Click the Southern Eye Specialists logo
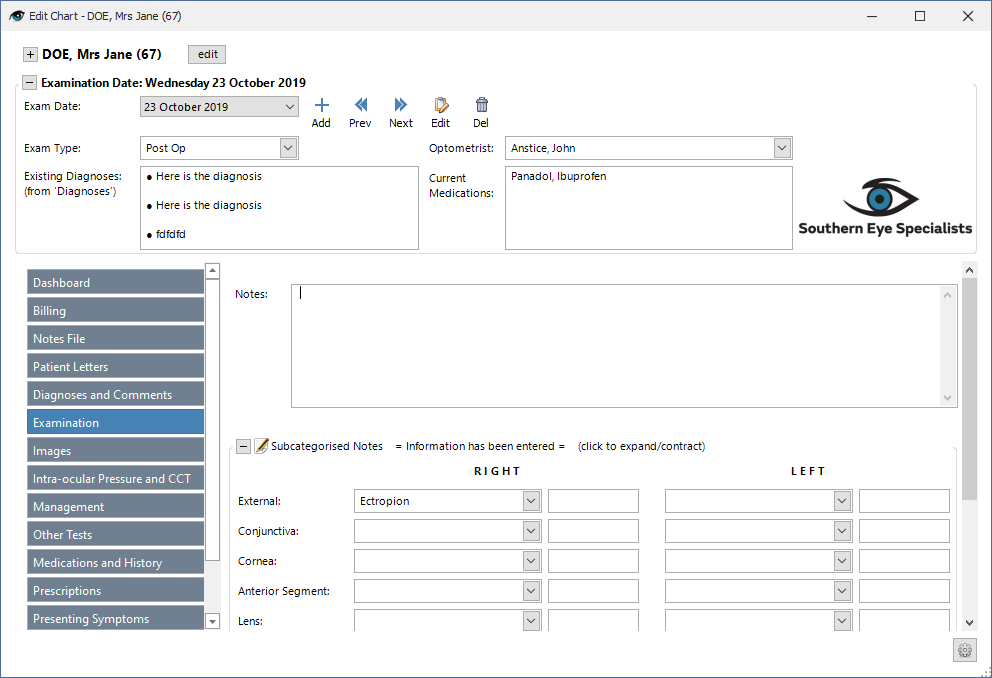The width and height of the screenshot is (992, 678). 884,207
